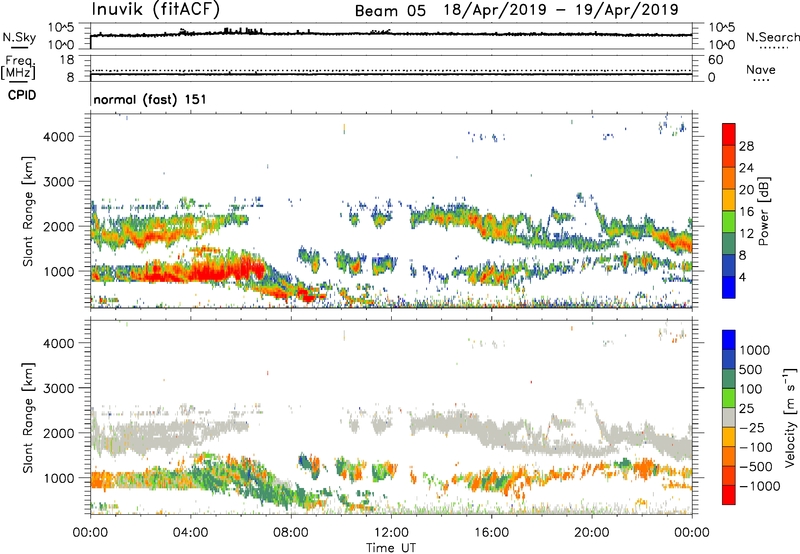Click the 4000 range label on power panel
Image resolution: width=800 pixels, height=554 pixels.
click(58, 137)
